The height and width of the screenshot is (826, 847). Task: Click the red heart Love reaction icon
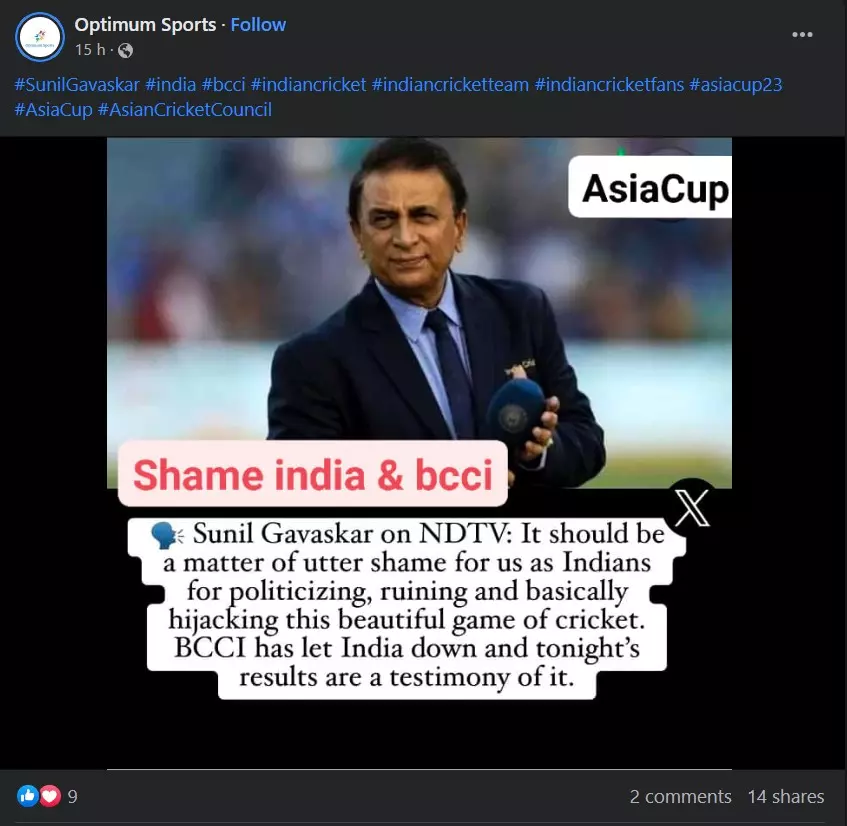[50, 796]
